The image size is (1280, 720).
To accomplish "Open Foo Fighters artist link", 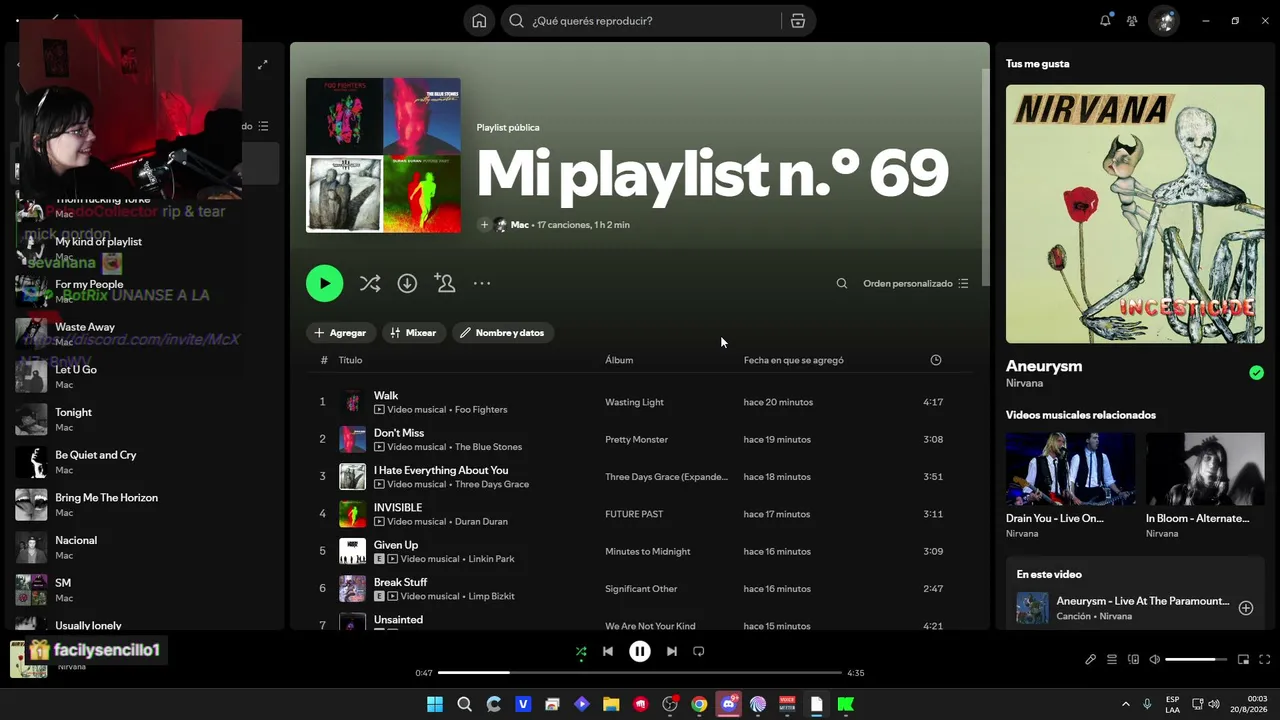I will (x=481, y=410).
